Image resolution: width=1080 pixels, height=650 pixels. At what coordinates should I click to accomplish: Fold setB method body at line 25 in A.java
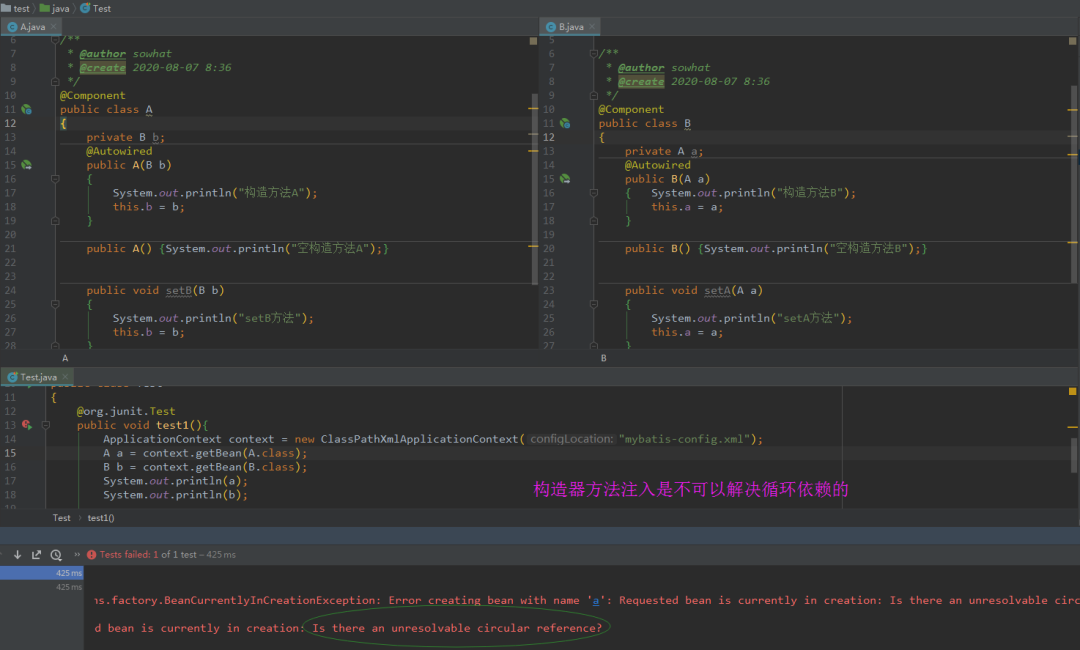click(x=55, y=304)
